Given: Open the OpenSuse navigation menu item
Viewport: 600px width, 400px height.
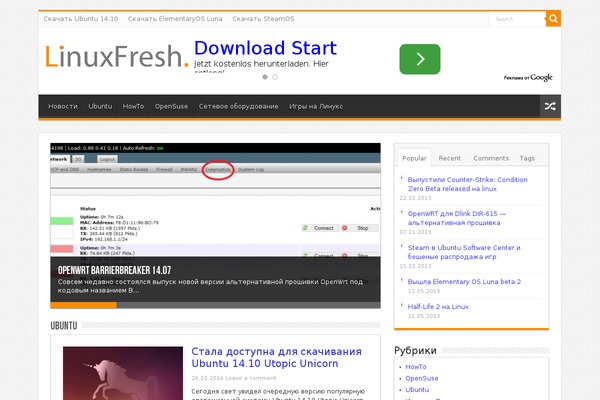Looking at the screenshot, I should 171,106.
